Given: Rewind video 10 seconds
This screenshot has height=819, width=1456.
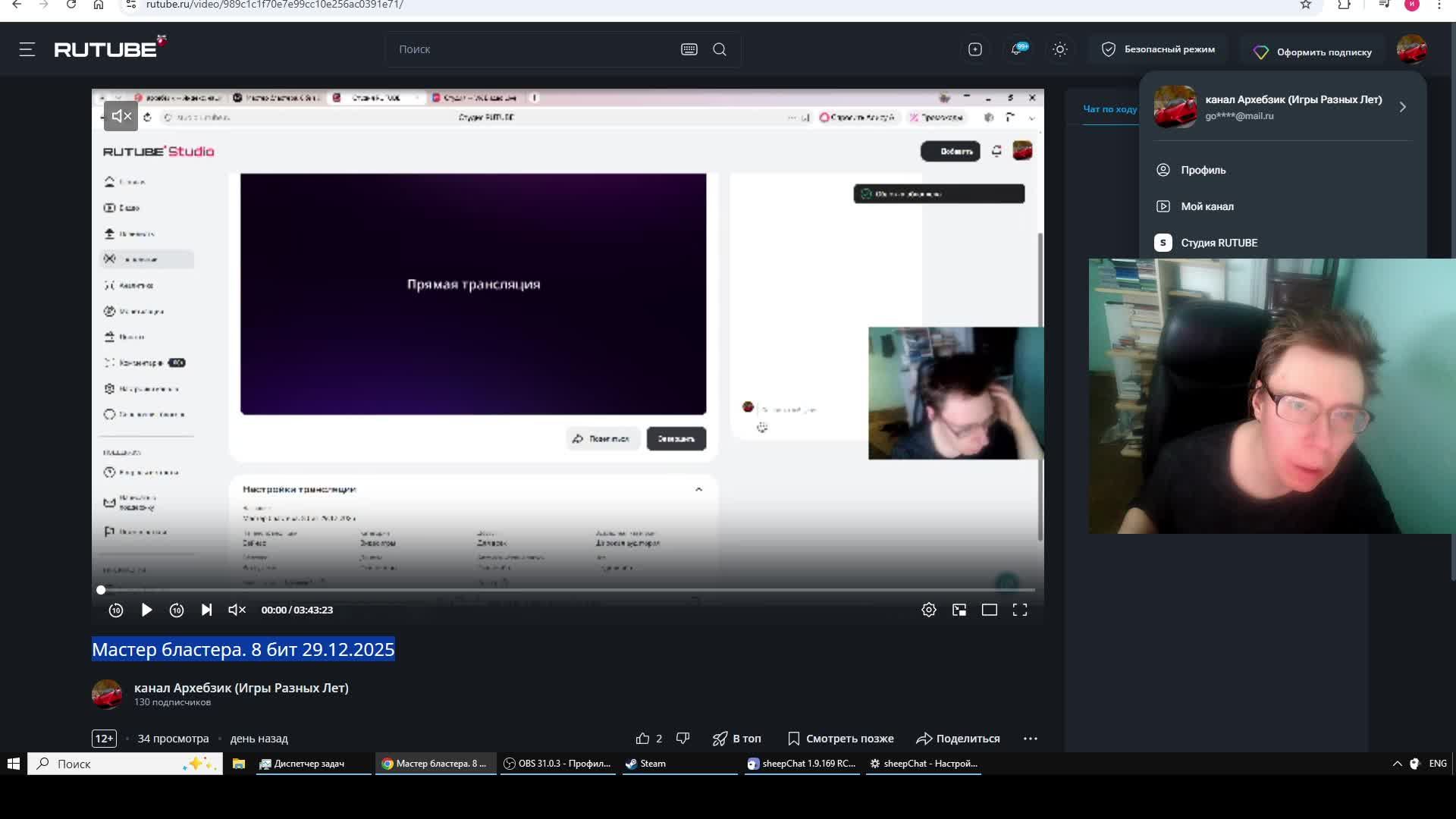Looking at the screenshot, I should coord(116,610).
